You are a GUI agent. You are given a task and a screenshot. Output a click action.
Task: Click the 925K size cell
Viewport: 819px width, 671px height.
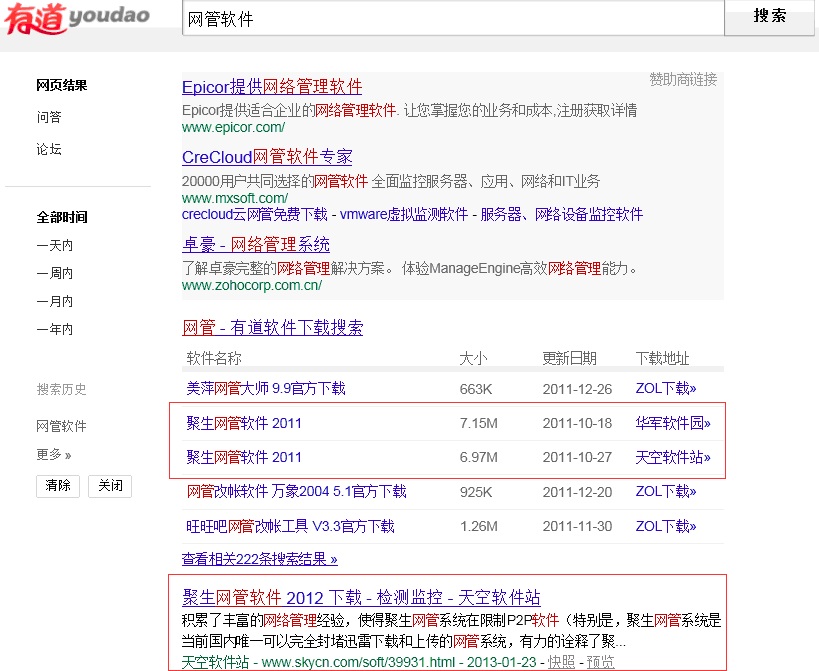[476, 492]
